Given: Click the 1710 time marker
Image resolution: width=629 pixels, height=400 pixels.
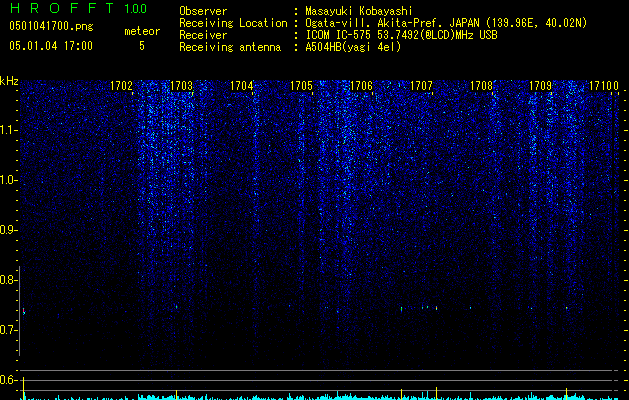Looking at the screenshot, I should (601, 86).
